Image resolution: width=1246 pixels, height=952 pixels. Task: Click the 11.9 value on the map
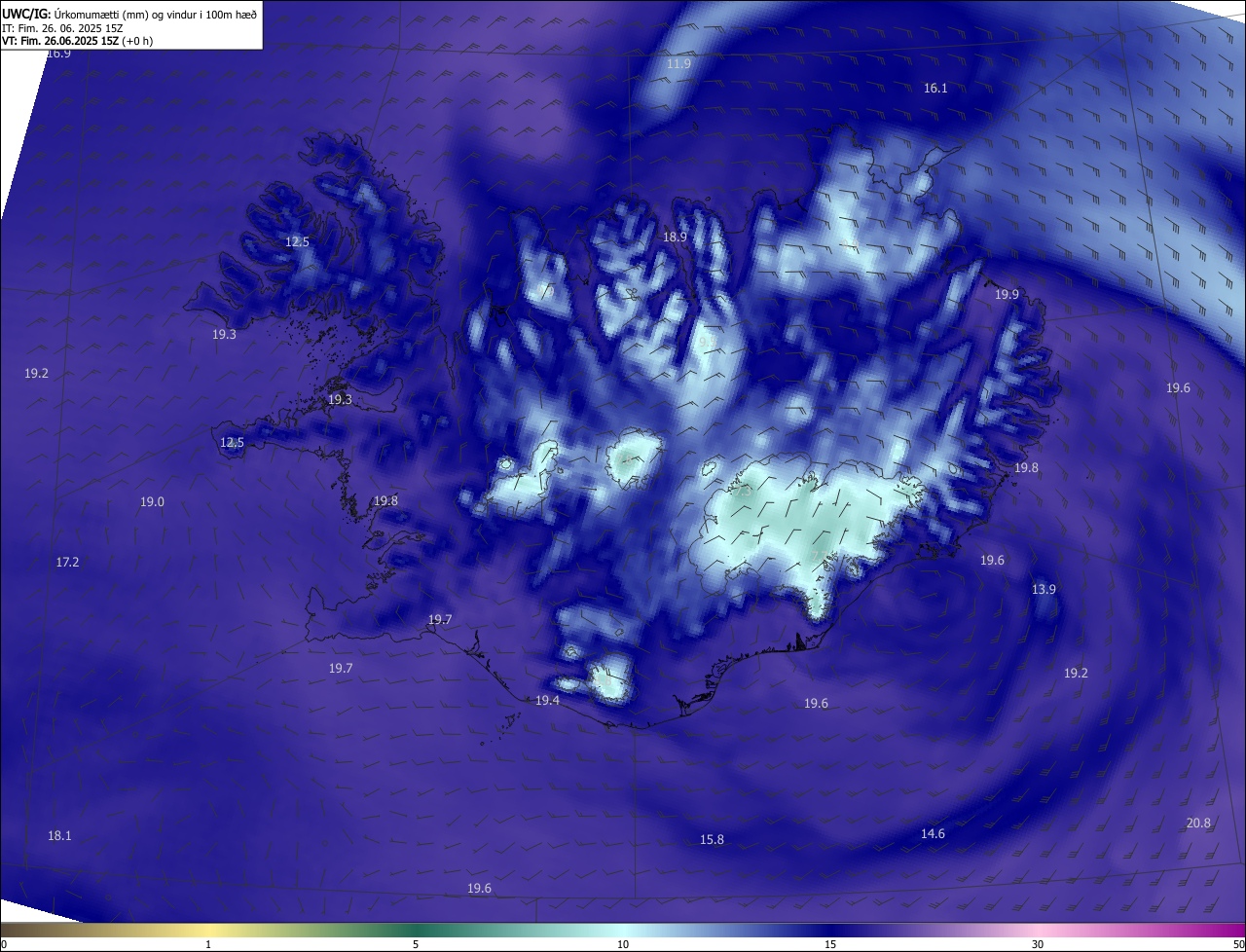[x=678, y=63]
